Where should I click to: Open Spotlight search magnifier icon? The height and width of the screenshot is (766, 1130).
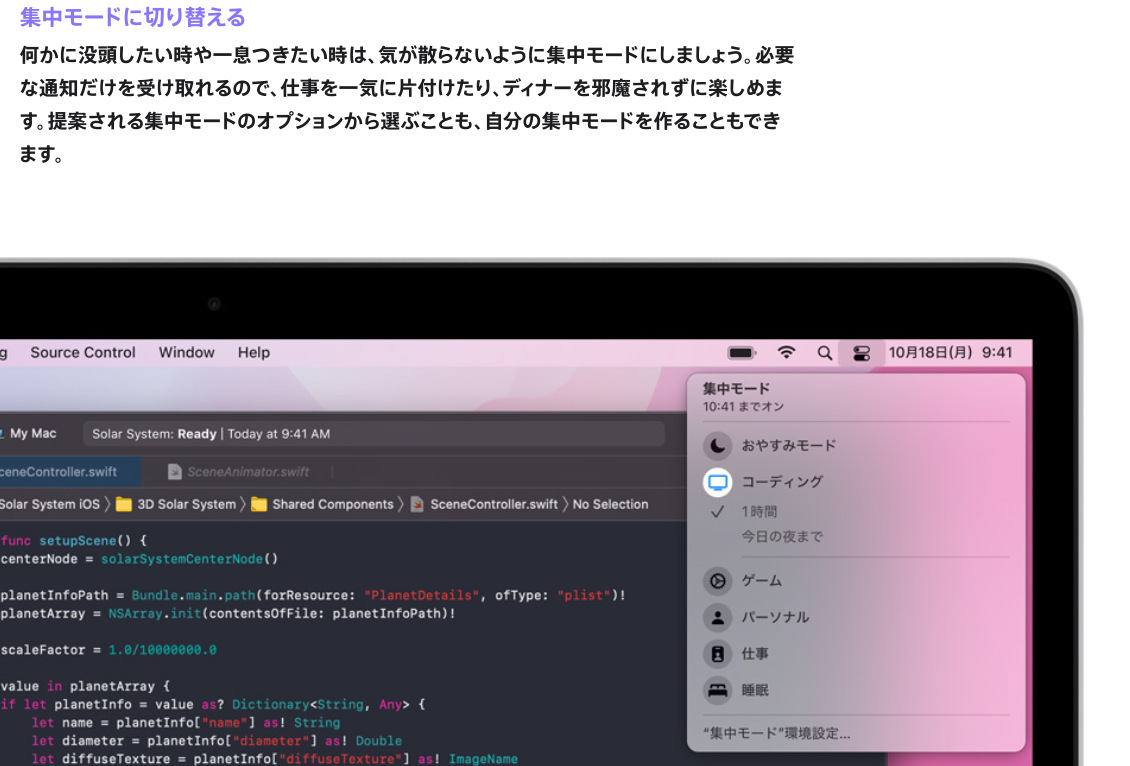click(x=824, y=353)
